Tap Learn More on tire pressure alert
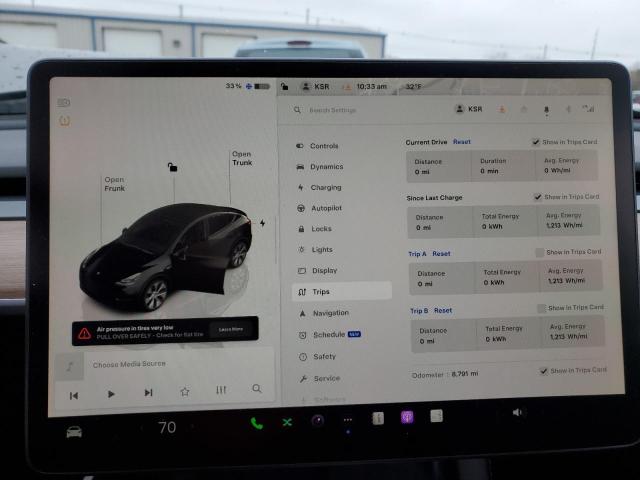 click(x=231, y=329)
